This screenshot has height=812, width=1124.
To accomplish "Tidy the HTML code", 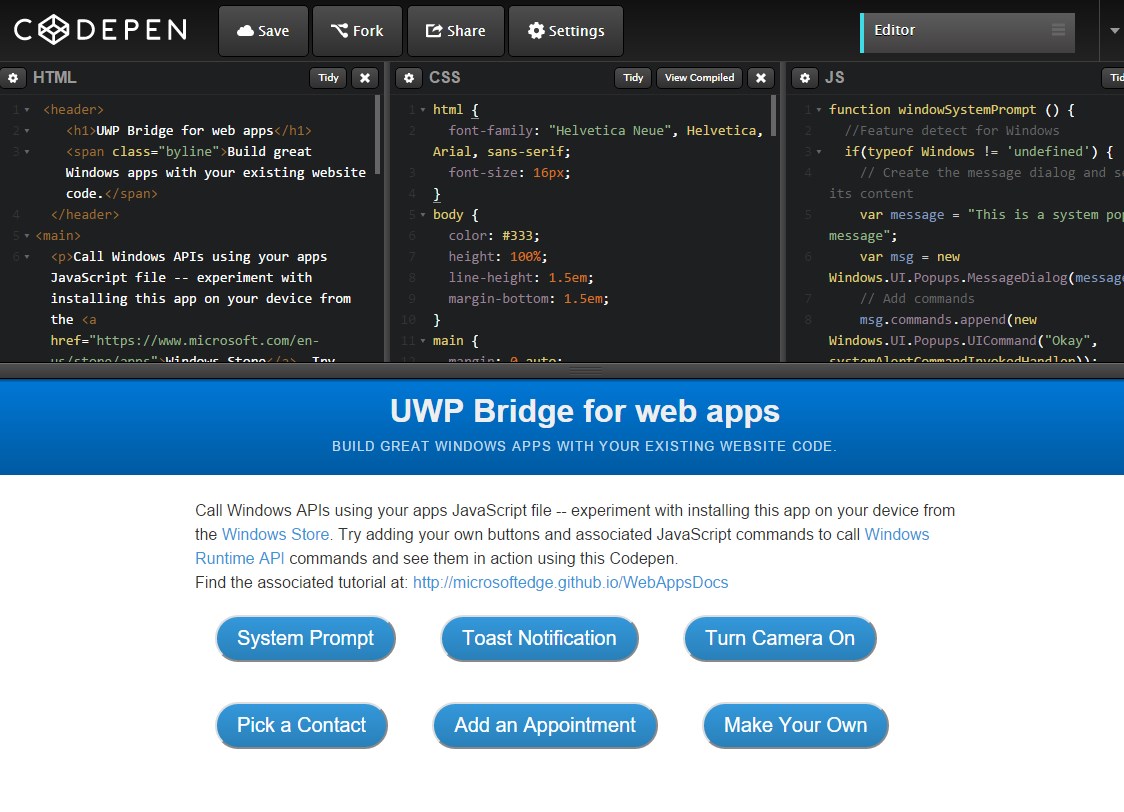I will pyautogui.click(x=327, y=77).
